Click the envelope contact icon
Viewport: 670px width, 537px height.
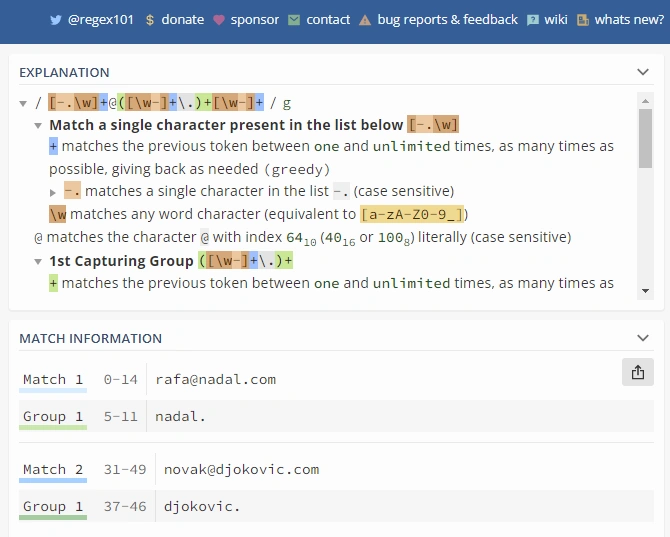click(x=294, y=20)
